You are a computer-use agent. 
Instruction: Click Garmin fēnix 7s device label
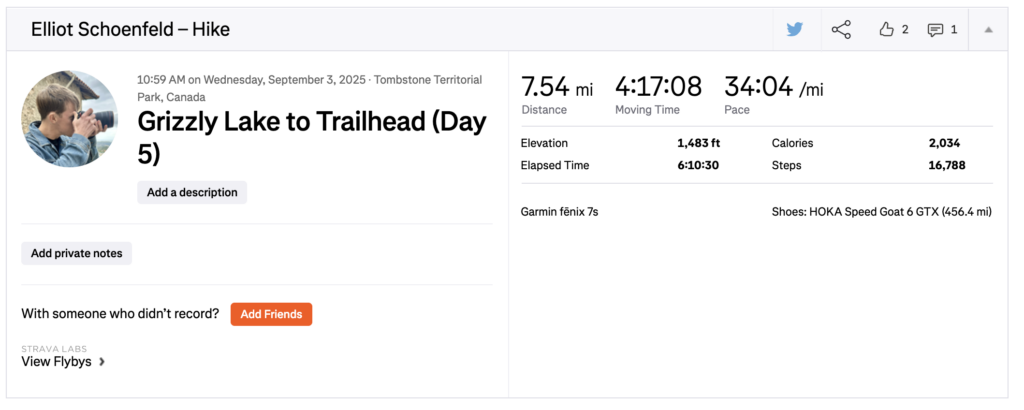pos(559,211)
